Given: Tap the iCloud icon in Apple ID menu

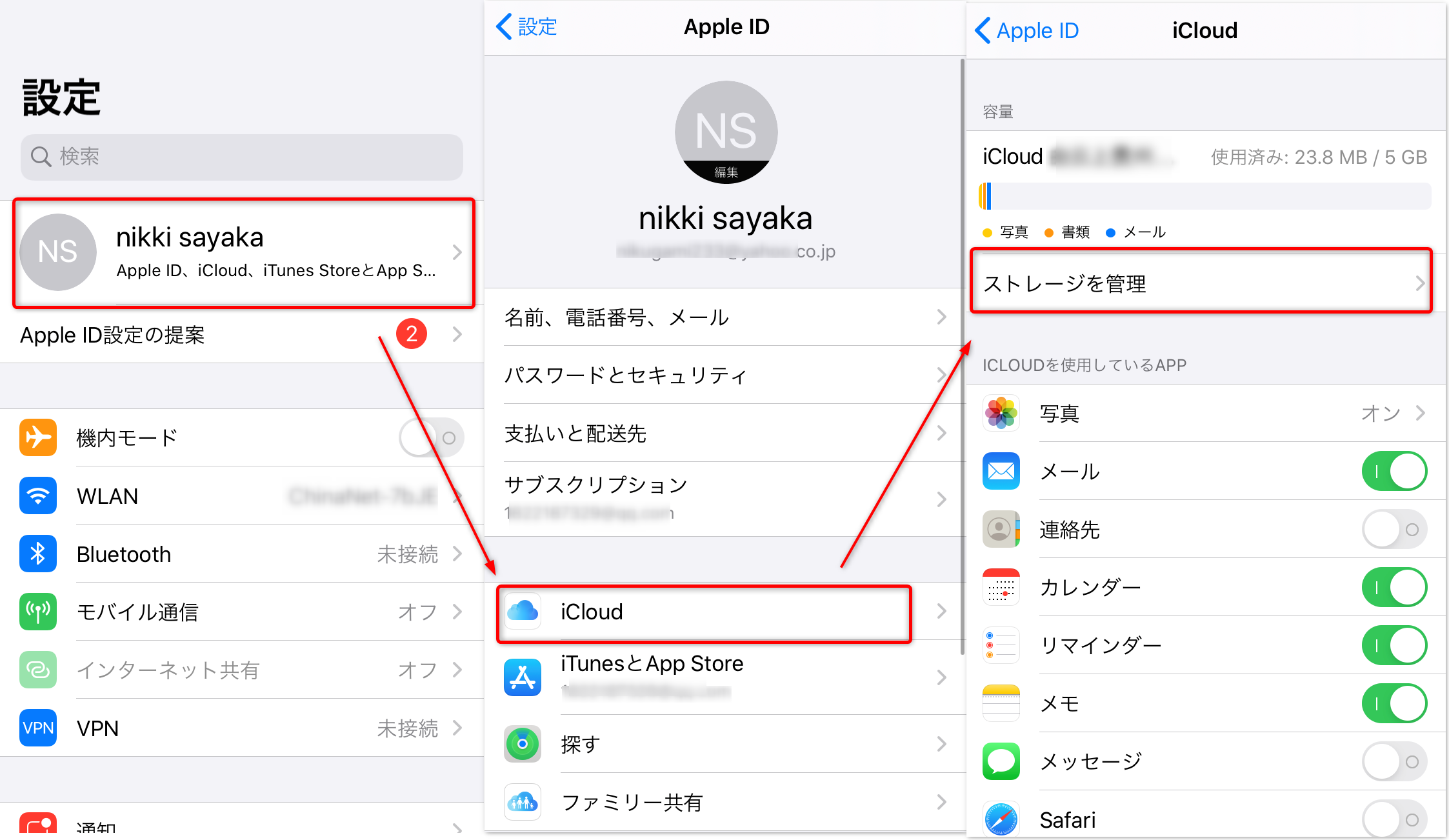Looking at the screenshot, I should pyautogui.click(x=525, y=610).
